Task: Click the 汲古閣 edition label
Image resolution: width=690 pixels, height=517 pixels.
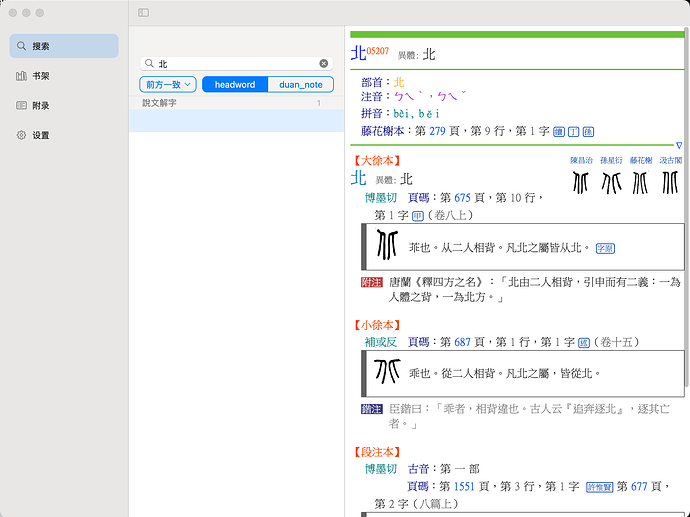Action: [x=671, y=160]
